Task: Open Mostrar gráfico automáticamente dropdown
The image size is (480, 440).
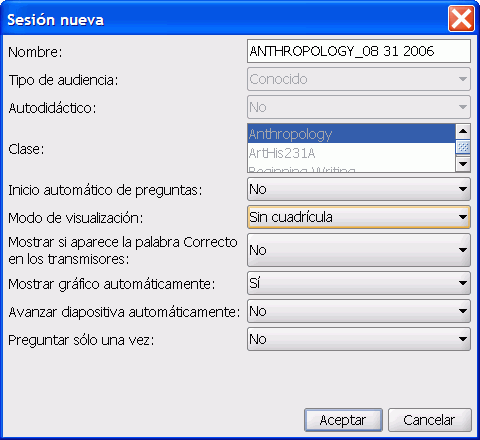Action: point(359,283)
